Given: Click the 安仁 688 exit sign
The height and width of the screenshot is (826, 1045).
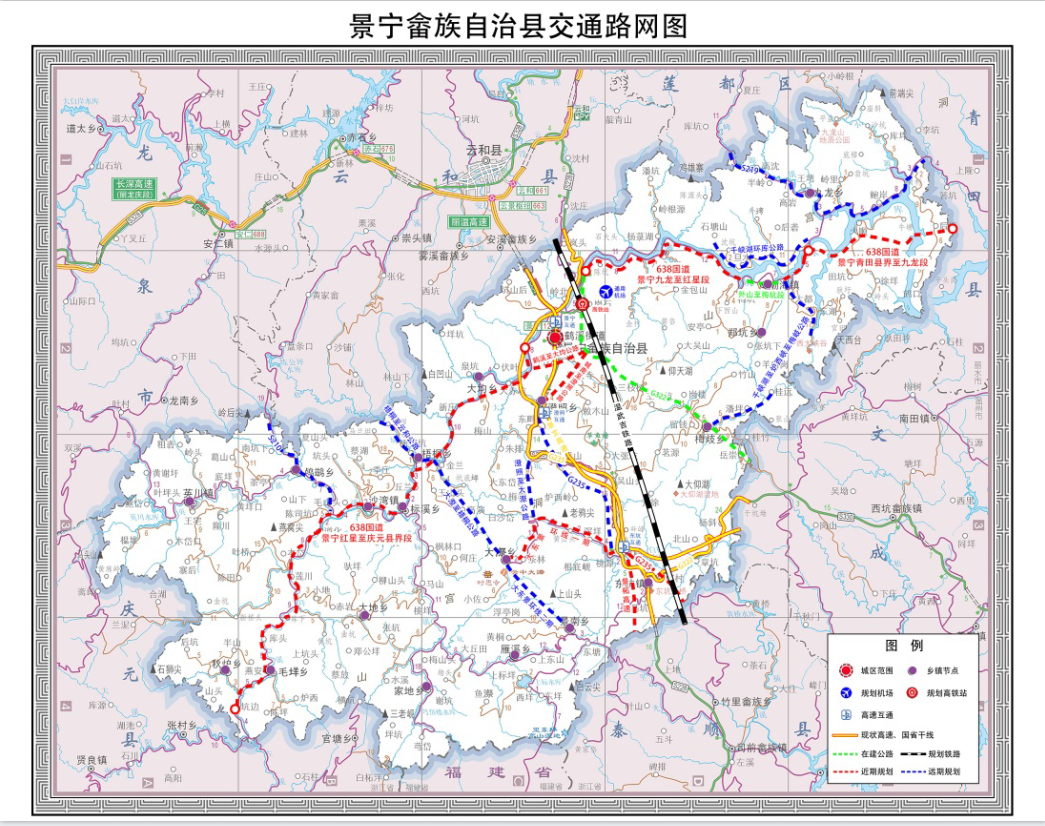Looking at the screenshot, I should [x=251, y=235].
